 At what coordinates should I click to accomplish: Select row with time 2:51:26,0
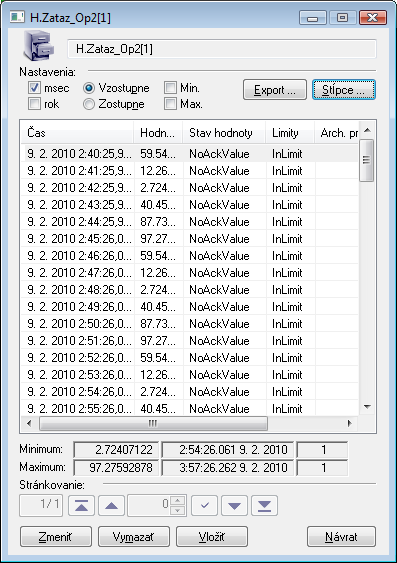[x=190, y=340]
